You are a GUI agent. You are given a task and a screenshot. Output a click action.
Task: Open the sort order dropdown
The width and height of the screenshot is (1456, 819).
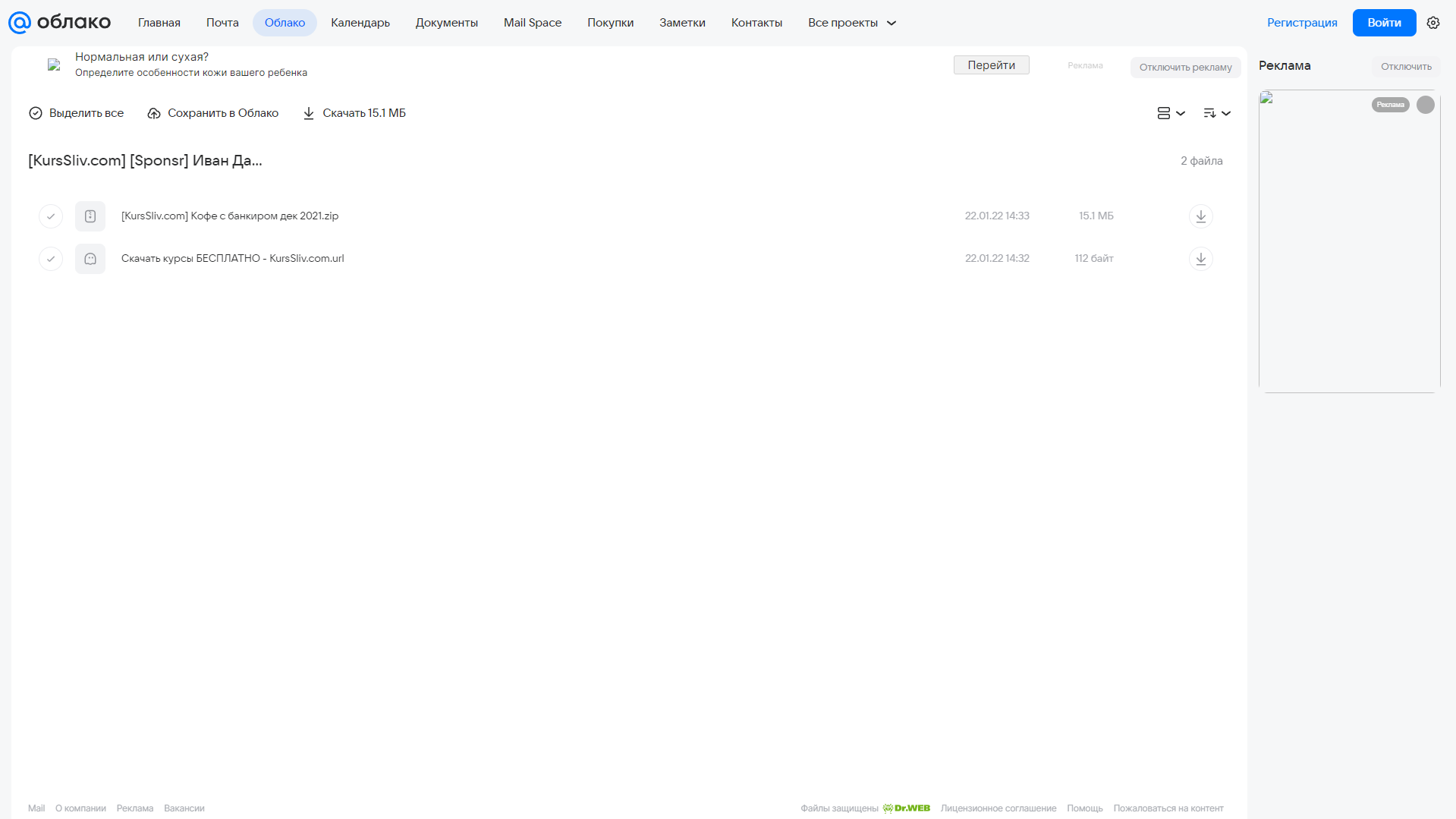1217,113
